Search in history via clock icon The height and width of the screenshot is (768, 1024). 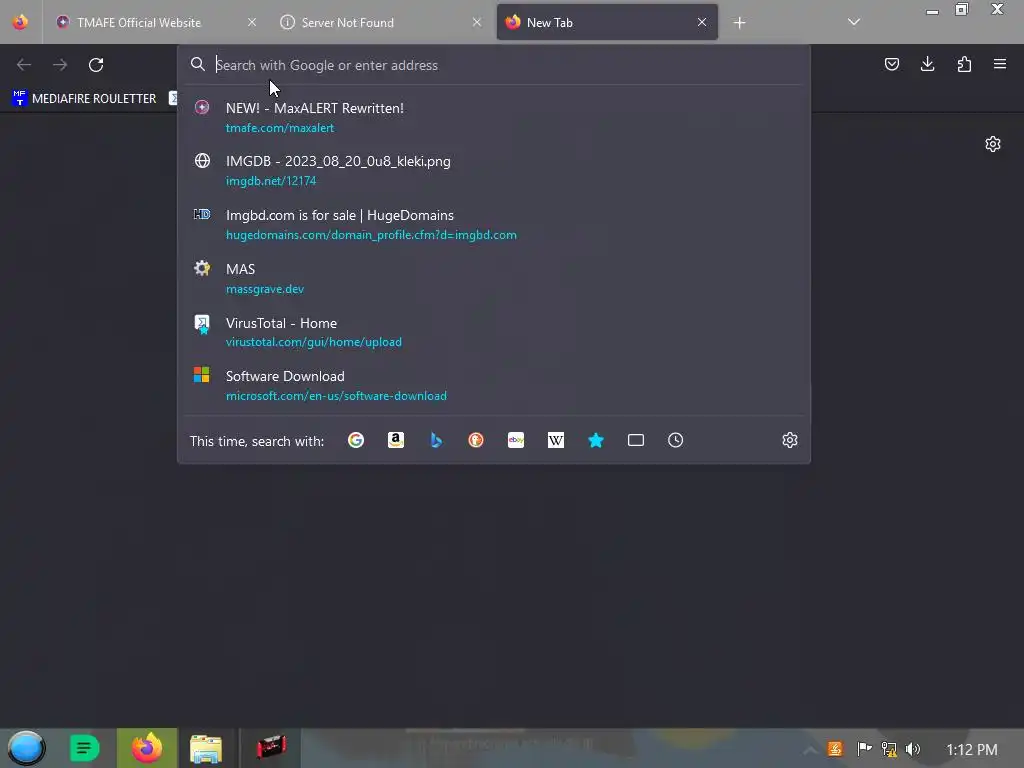click(x=675, y=440)
